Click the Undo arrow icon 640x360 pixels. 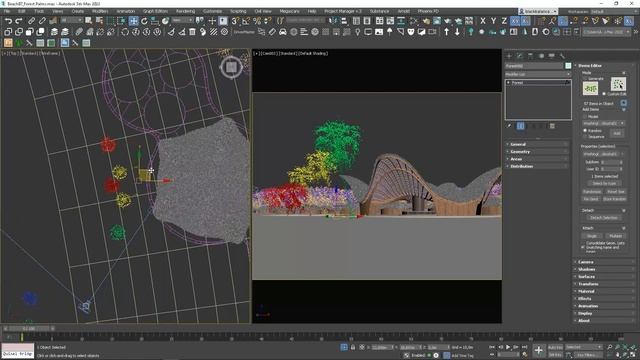tap(8, 20)
